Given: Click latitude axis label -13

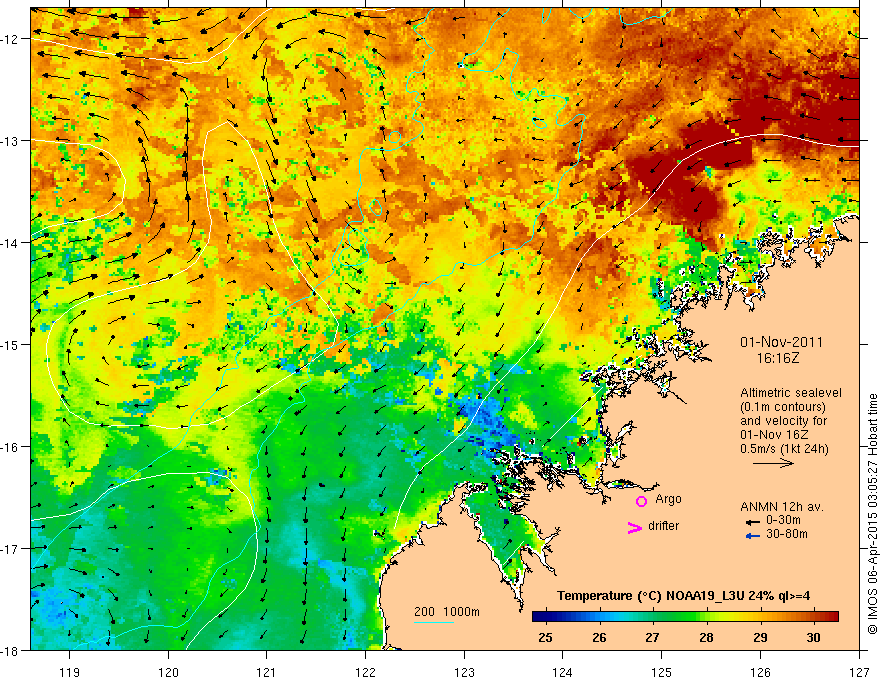Looking at the screenshot, I should tap(11, 141).
